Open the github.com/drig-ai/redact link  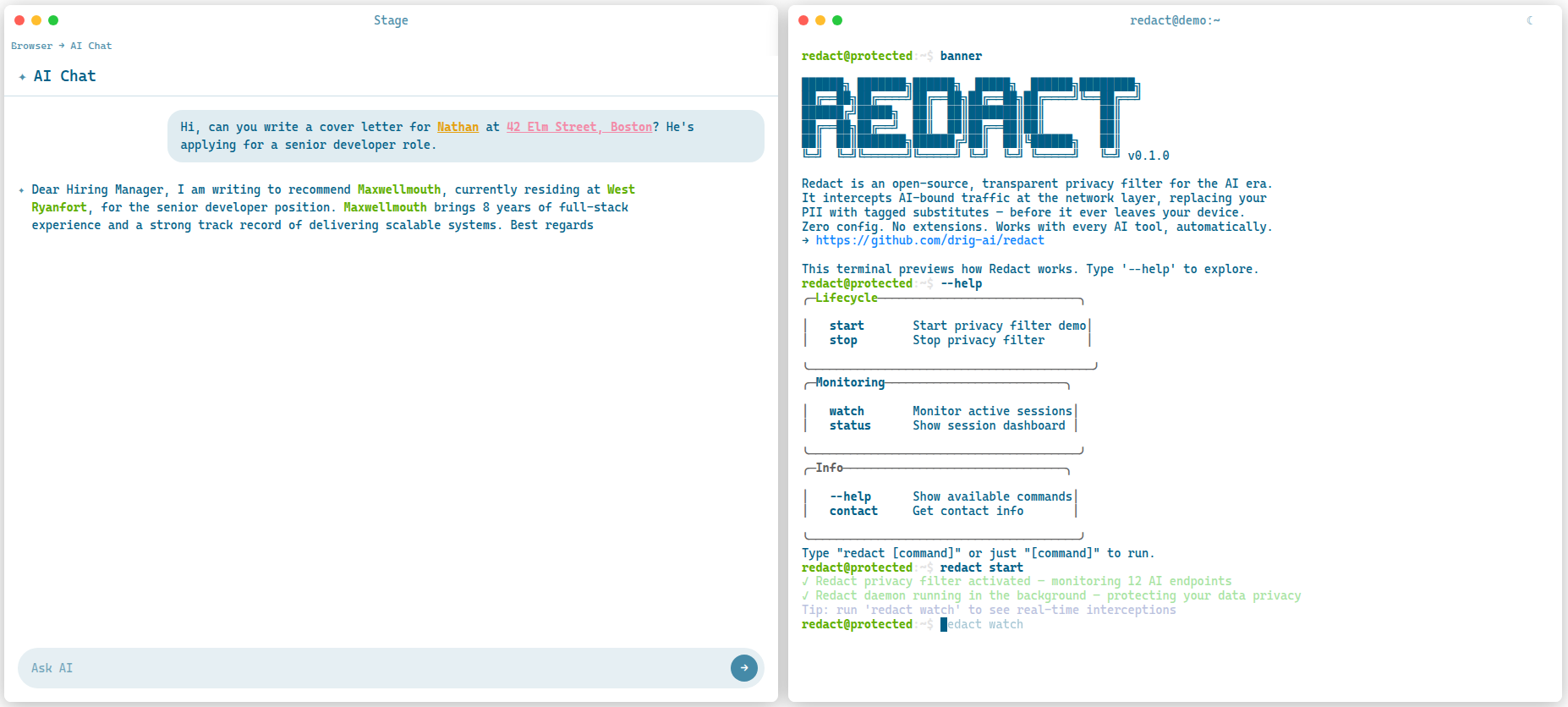[929, 240]
